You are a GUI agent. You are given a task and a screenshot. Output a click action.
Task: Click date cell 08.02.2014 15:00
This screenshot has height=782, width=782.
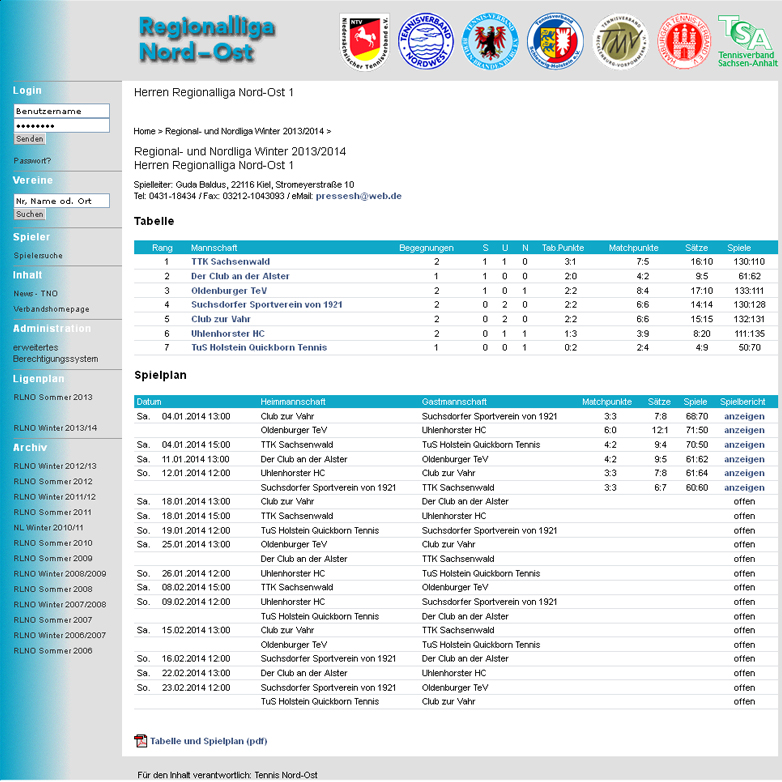[196, 587]
